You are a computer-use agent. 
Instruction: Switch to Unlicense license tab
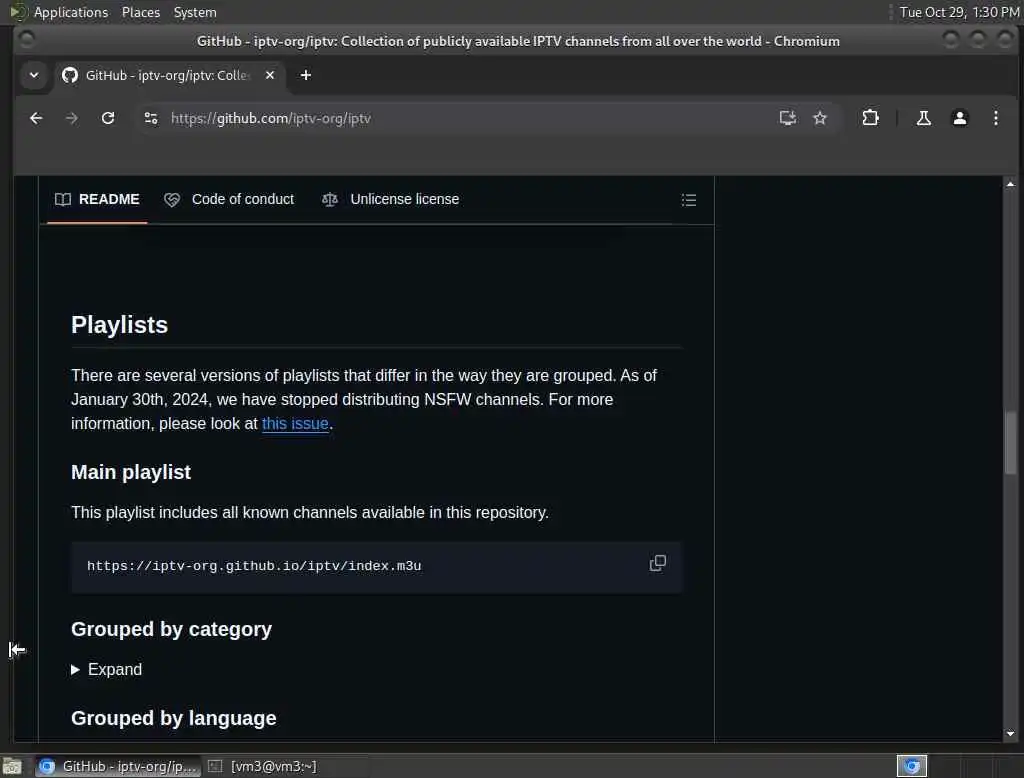coord(391,199)
